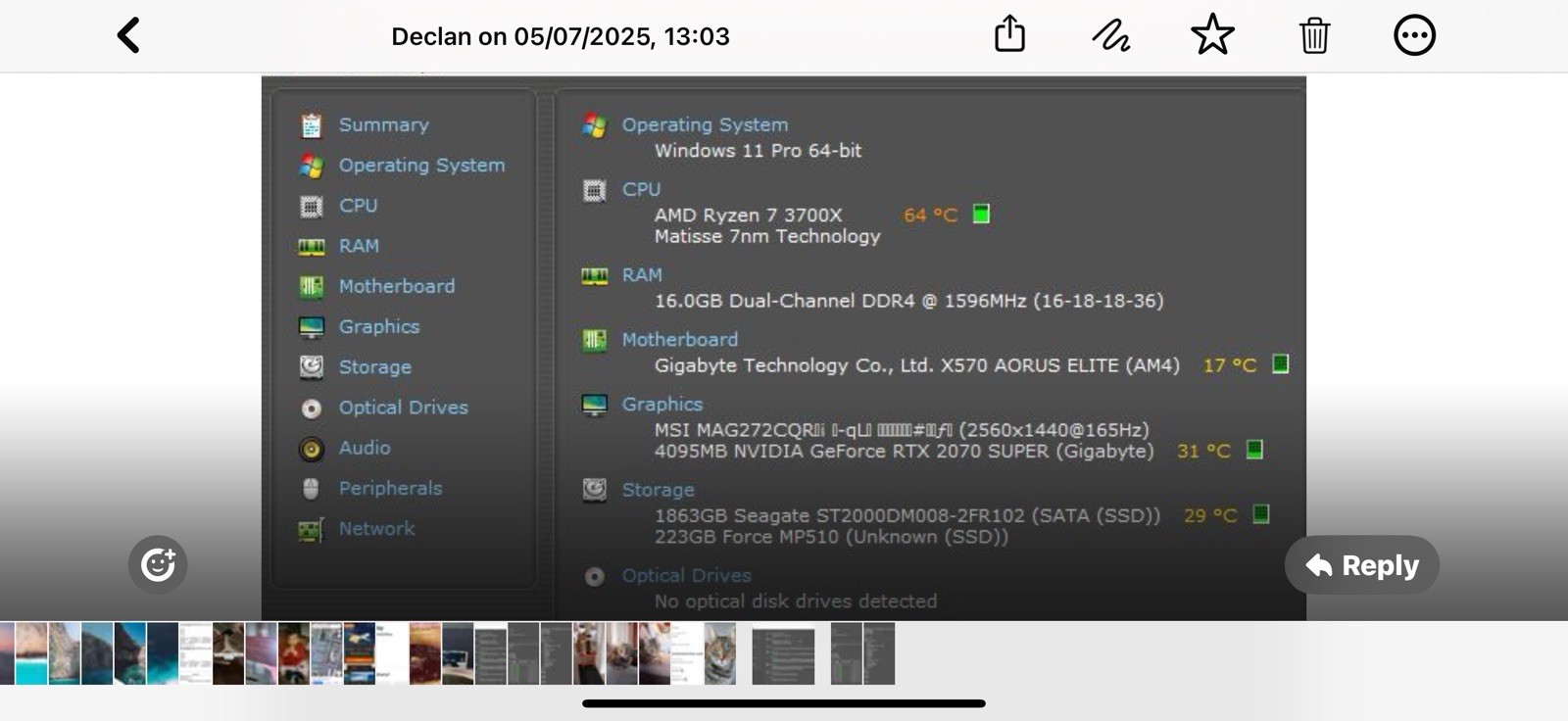Screen dimensions: 1568x721
Task: Click the Summary clipboard icon
Action: coord(311,125)
